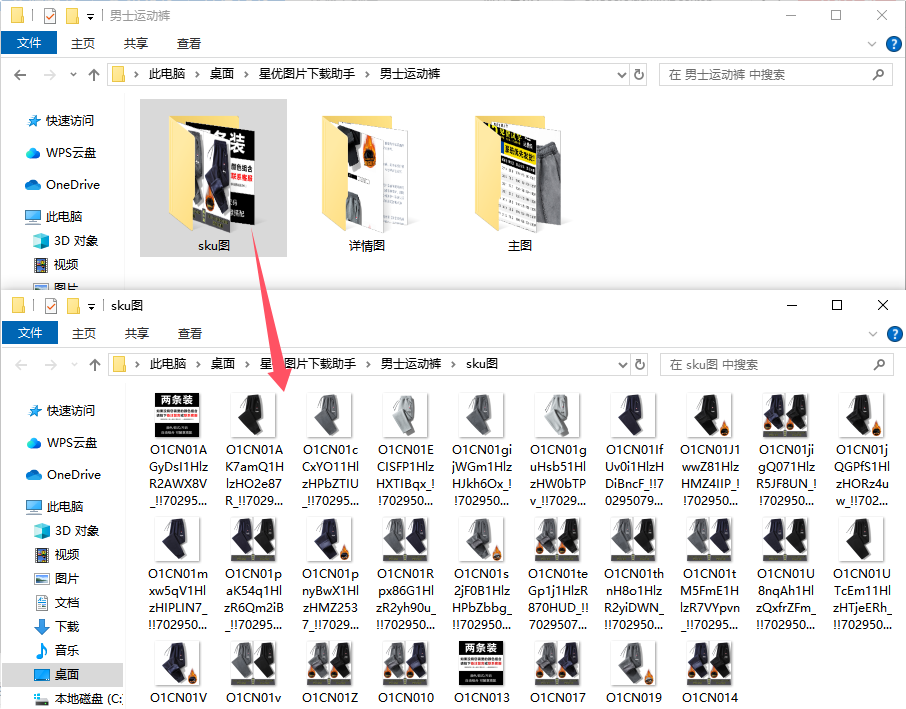The image size is (906, 709).
Task: Open 主页 tab in 男士运动裤 window
Action: (83, 43)
